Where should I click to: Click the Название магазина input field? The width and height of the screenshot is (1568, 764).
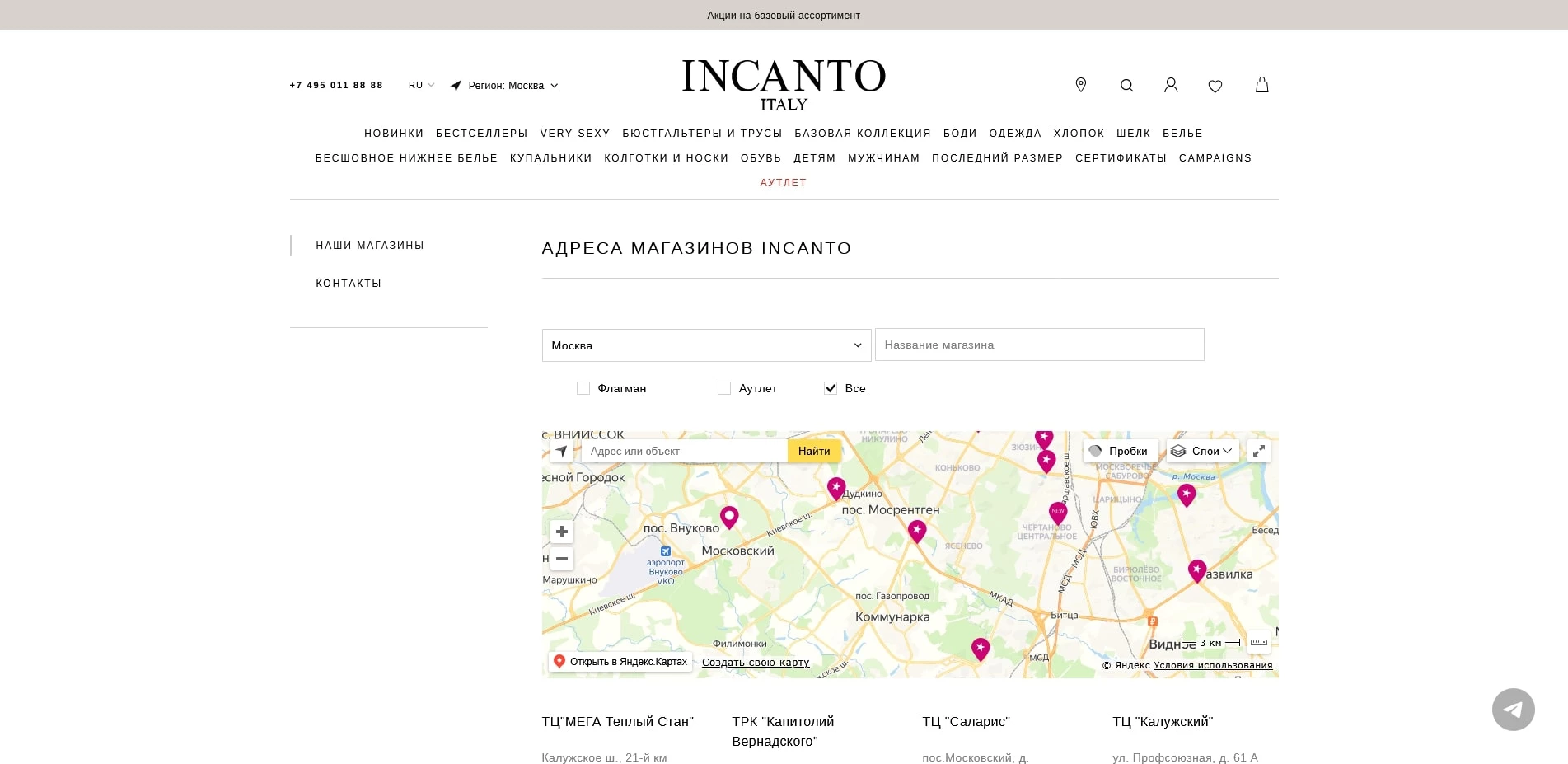tap(1038, 345)
